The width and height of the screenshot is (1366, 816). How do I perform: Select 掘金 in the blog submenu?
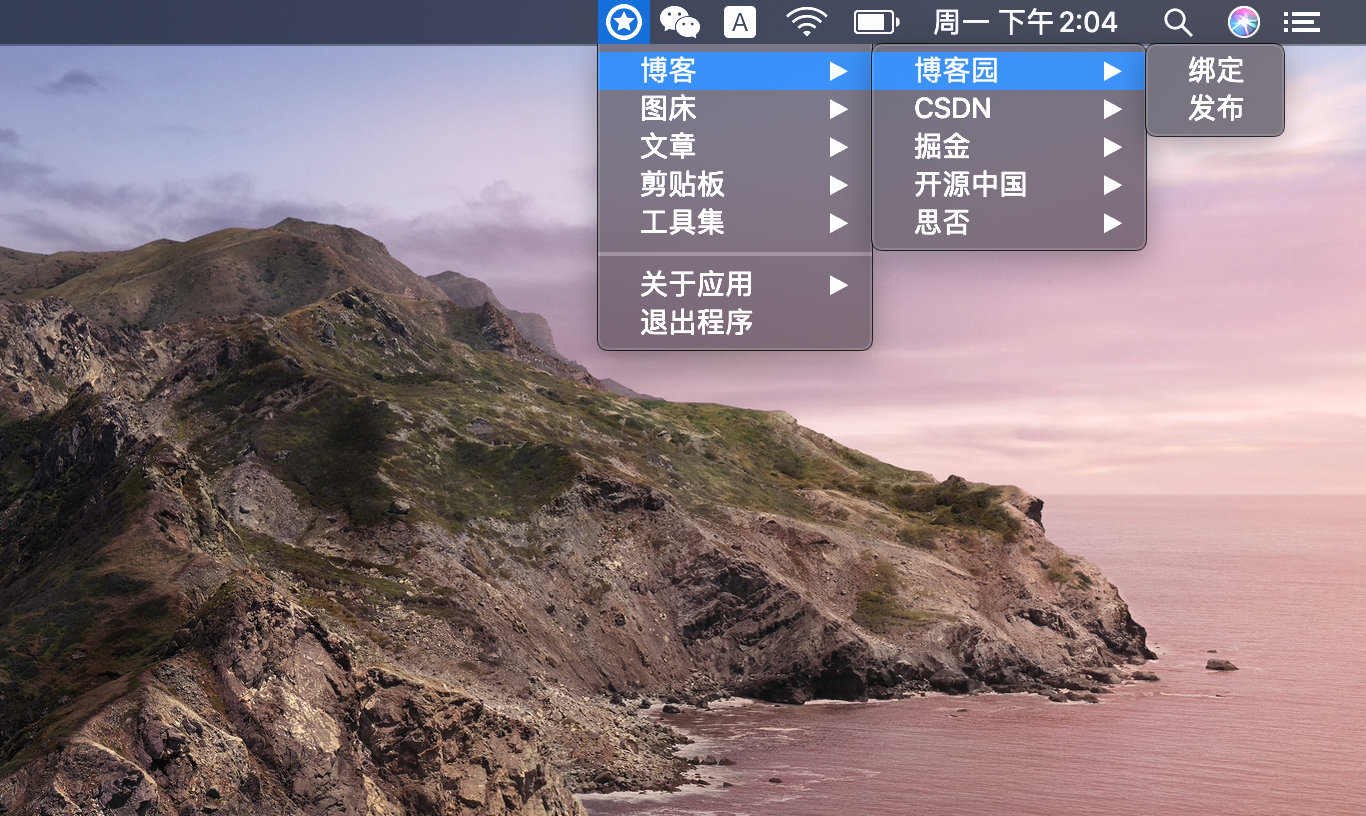(x=1009, y=147)
